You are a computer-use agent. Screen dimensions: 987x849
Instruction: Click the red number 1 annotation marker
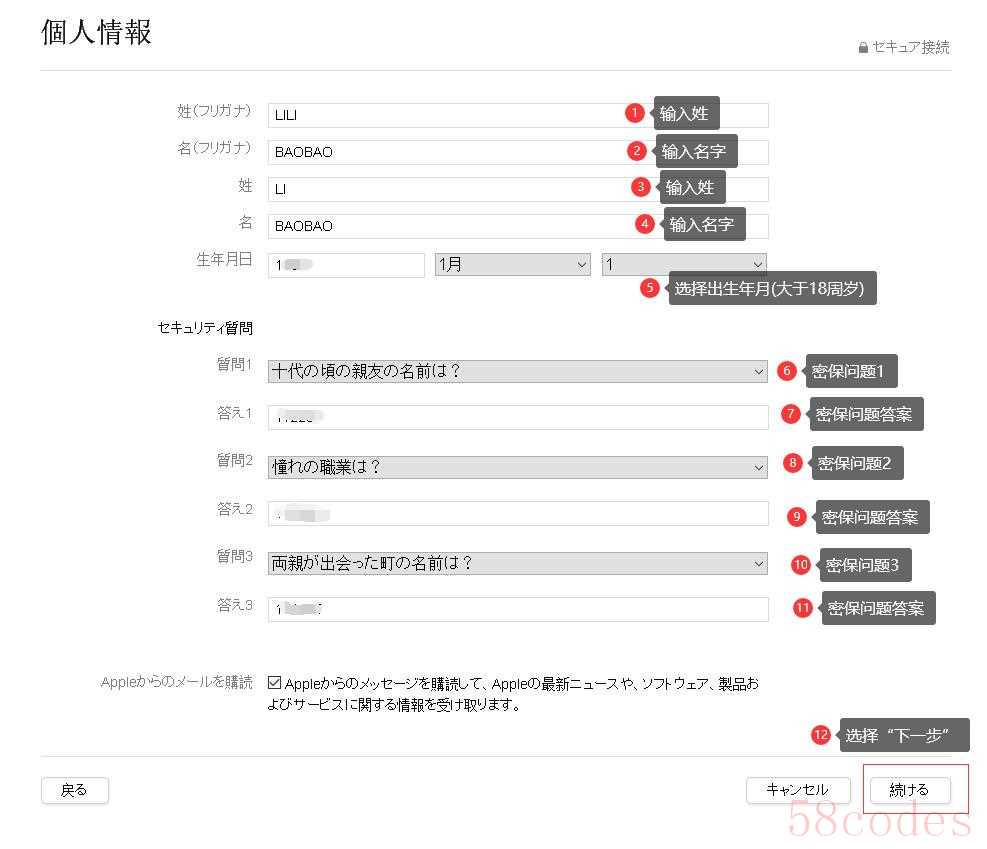pyautogui.click(x=634, y=113)
